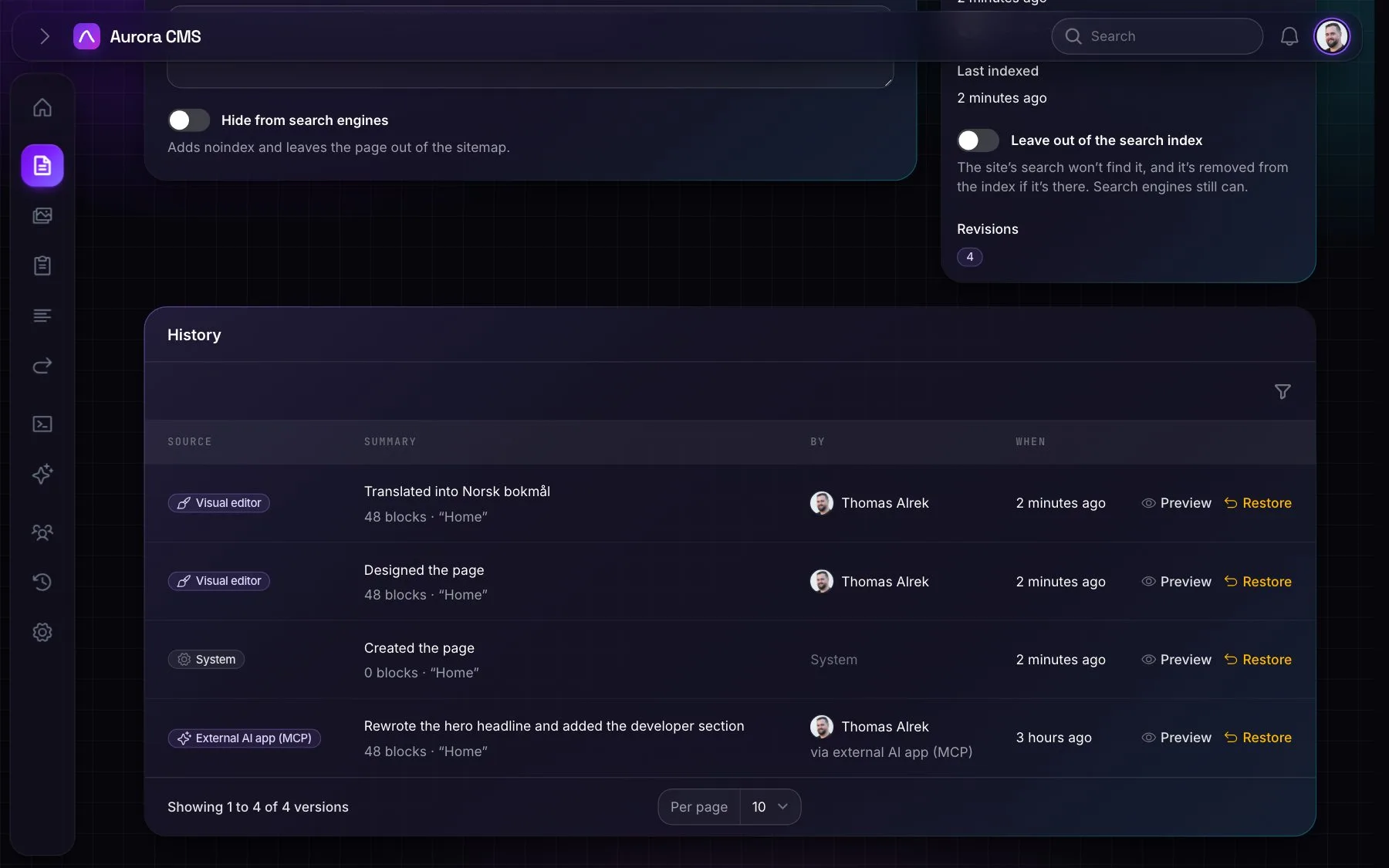Restore the Designed the page version
The height and width of the screenshot is (868, 1389).
click(x=1257, y=582)
